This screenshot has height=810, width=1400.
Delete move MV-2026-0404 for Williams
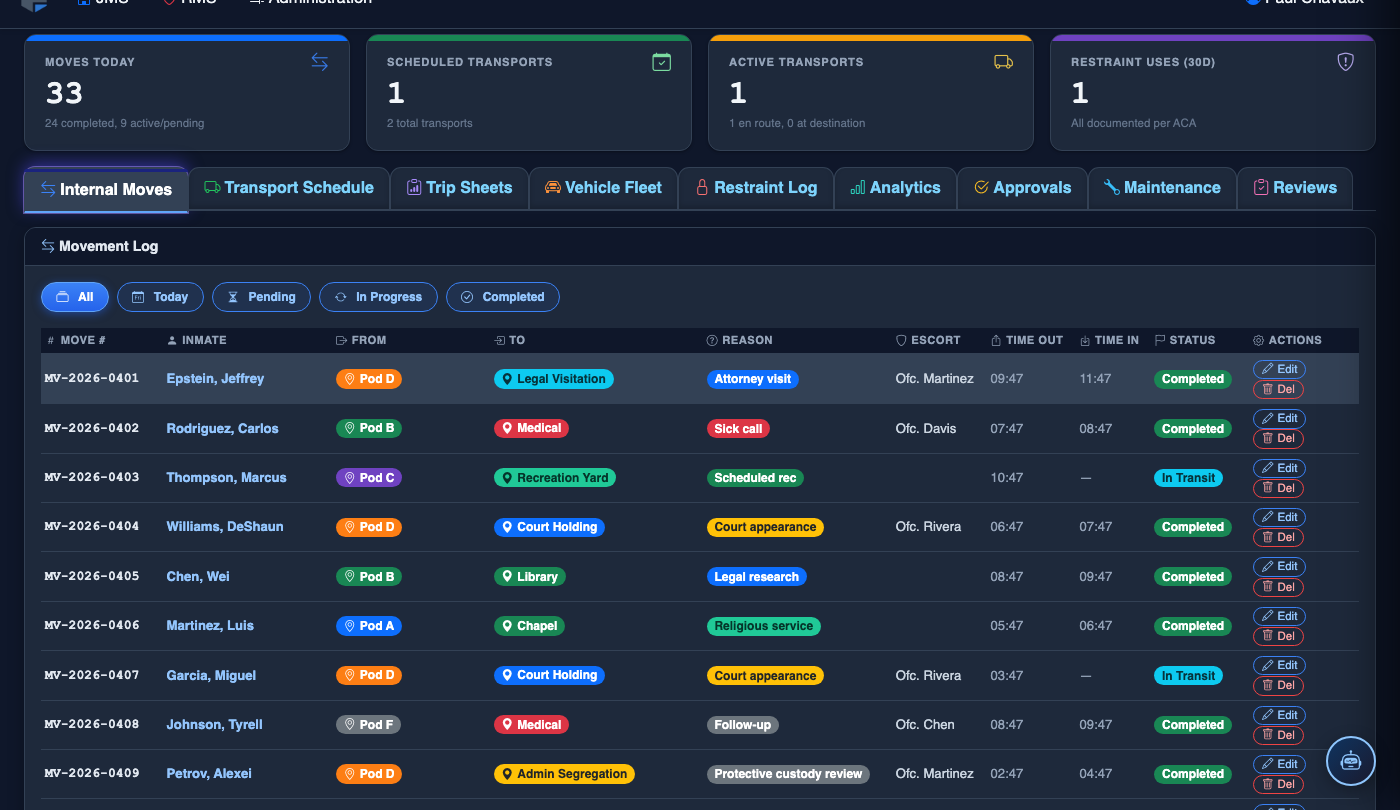pyautogui.click(x=1279, y=537)
